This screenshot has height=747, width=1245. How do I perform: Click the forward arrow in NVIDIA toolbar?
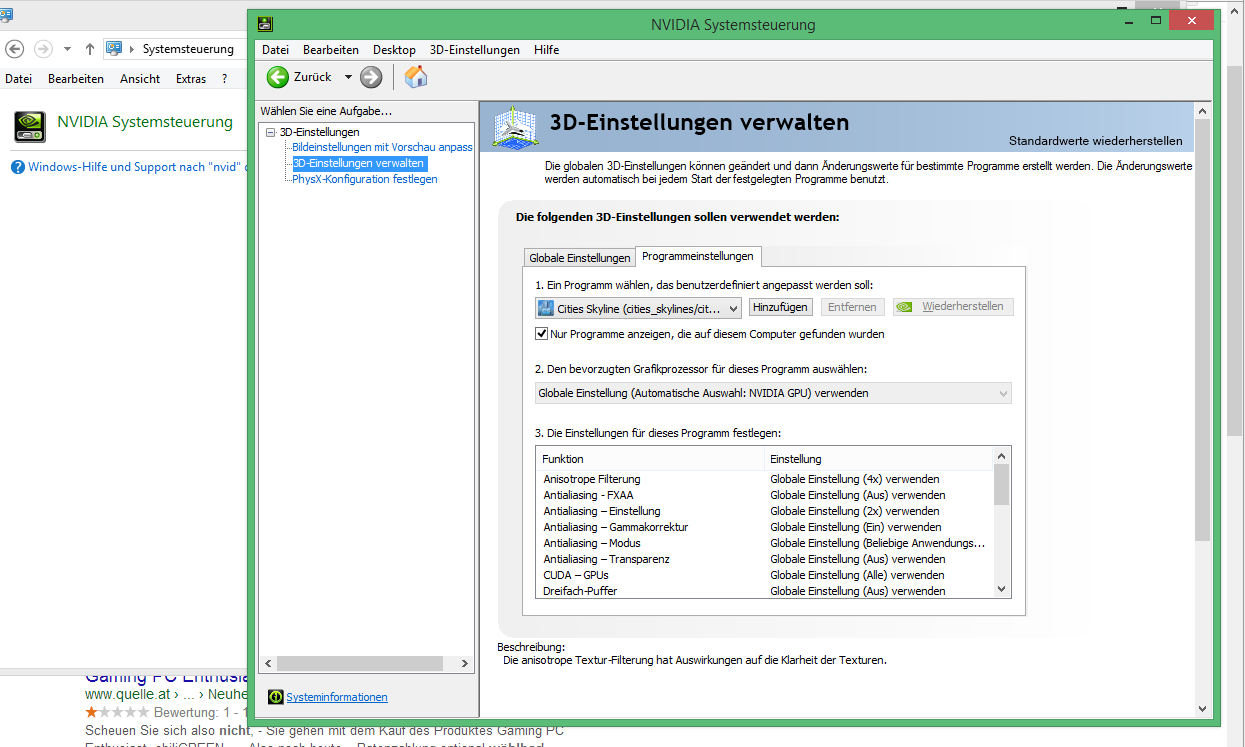point(371,77)
